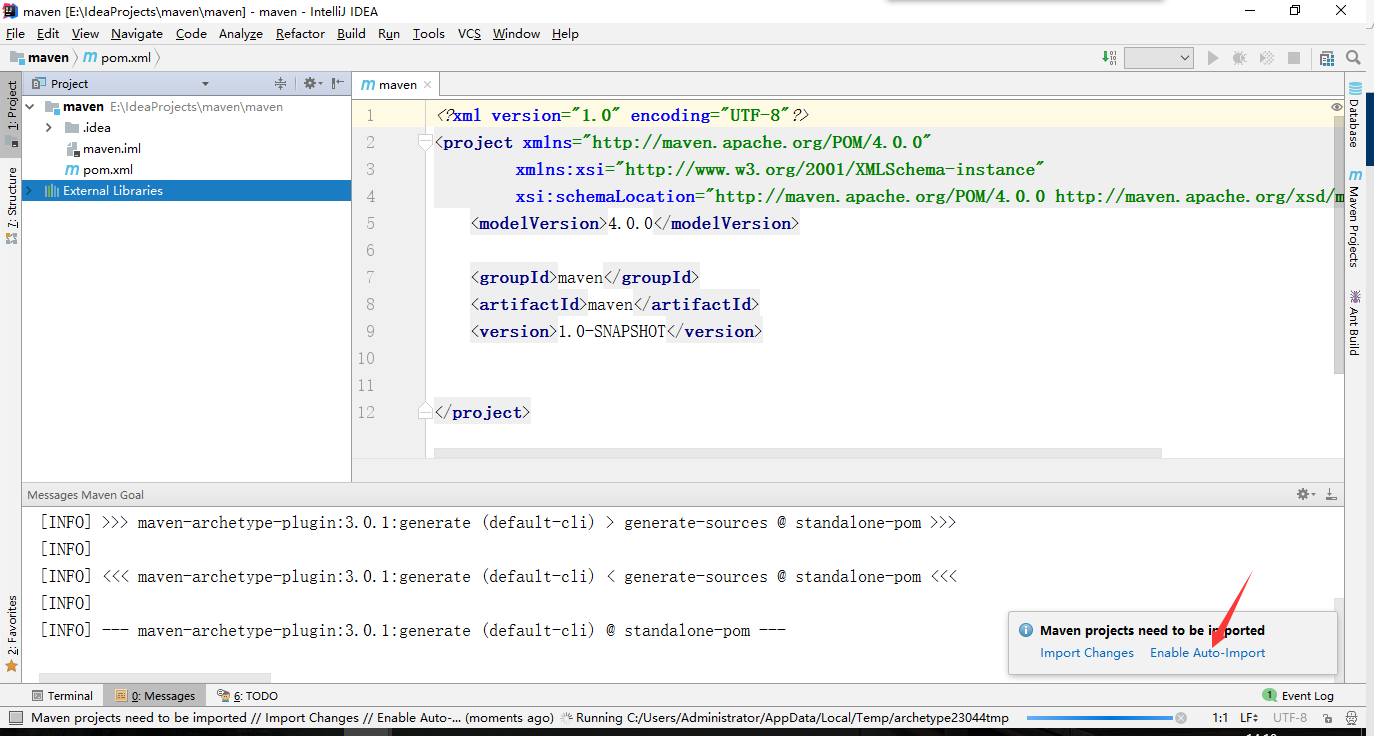1374x736 pixels.
Task: Open the Database tool window
Action: pos(1354,116)
